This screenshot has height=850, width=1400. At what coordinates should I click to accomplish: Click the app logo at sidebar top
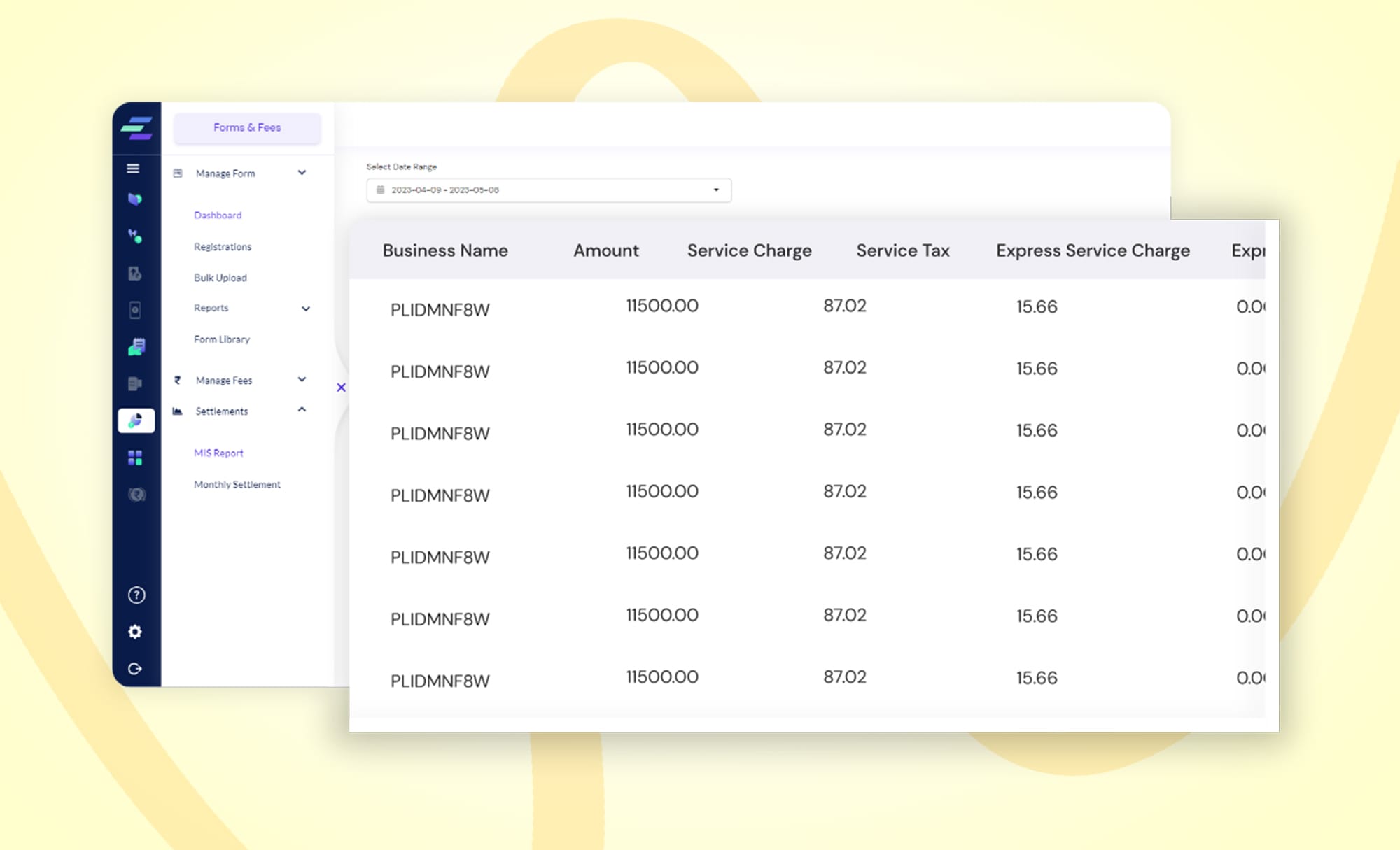pyautogui.click(x=136, y=128)
